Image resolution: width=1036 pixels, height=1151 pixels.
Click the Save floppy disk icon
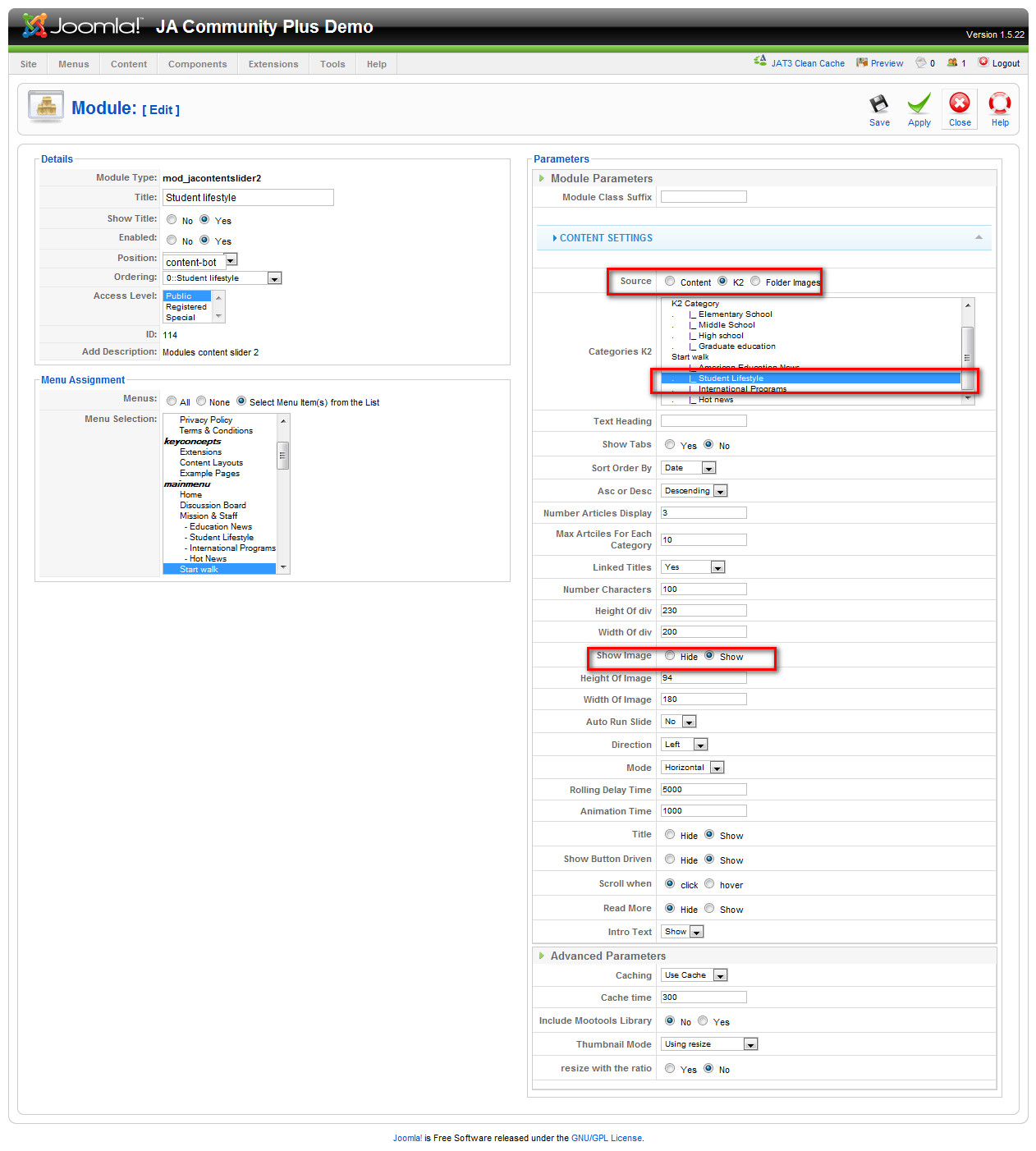pos(878,104)
